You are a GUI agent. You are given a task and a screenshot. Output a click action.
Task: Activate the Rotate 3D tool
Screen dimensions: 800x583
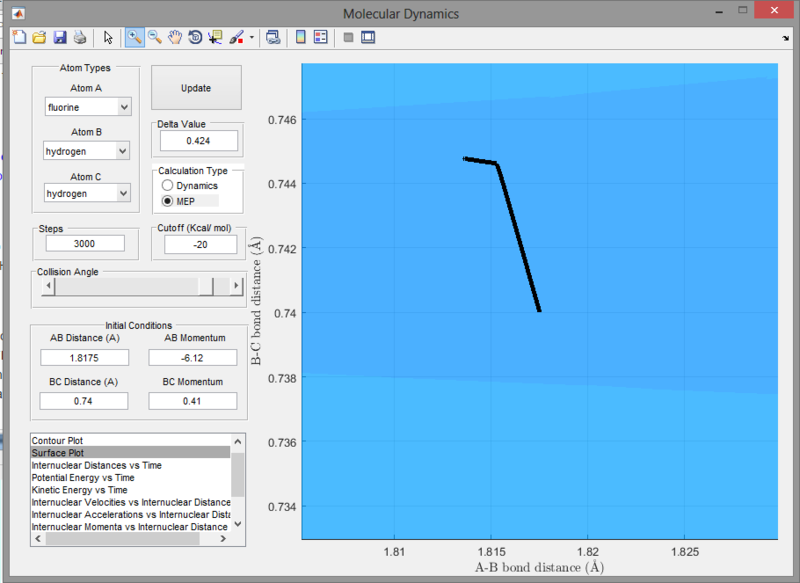[195, 37]
